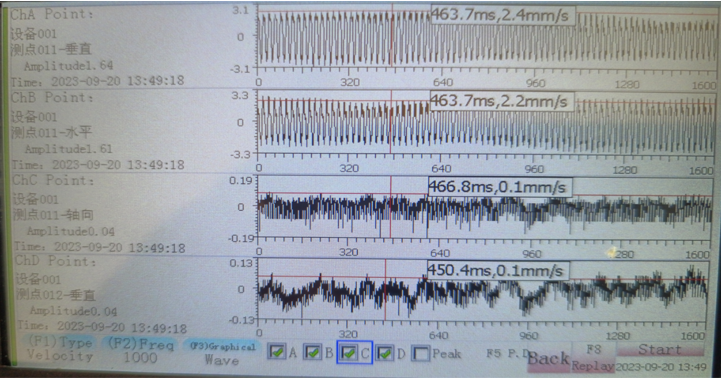
Task: Click ChC cursor readout 466.8ms,0.1mm/s
Action: tap(500, 187)
